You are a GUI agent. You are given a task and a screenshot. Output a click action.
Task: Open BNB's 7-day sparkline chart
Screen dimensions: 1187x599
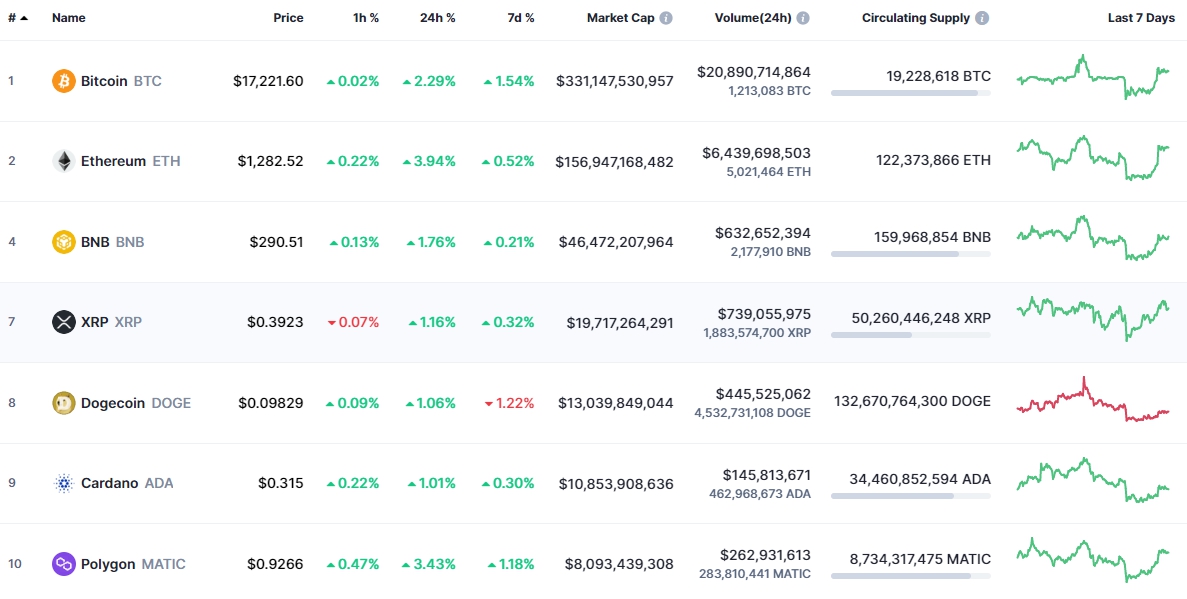(x=1093, y=238)
